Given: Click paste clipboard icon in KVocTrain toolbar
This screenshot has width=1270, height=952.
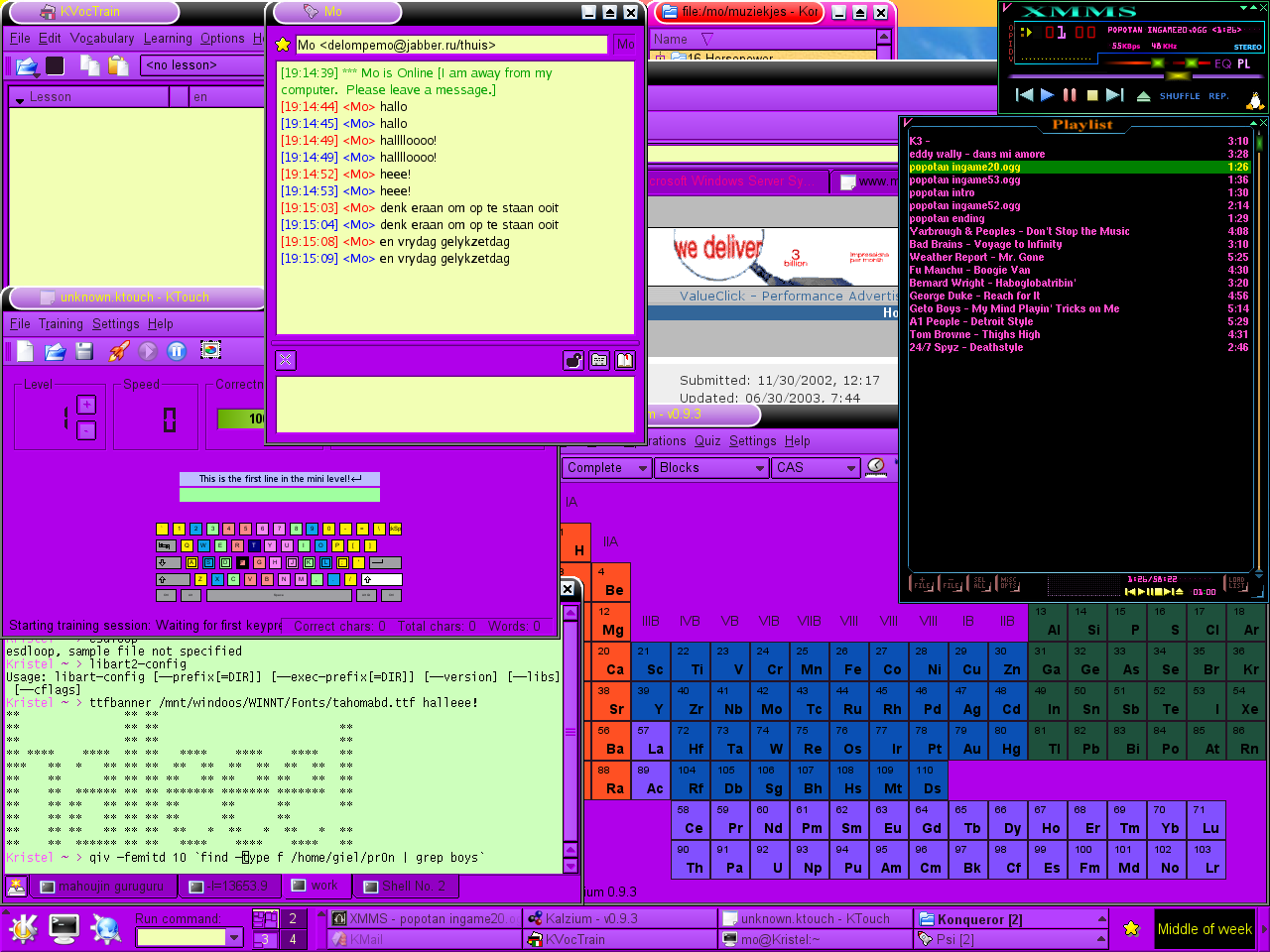Looking at the screenshot, I should pos(119,65).
